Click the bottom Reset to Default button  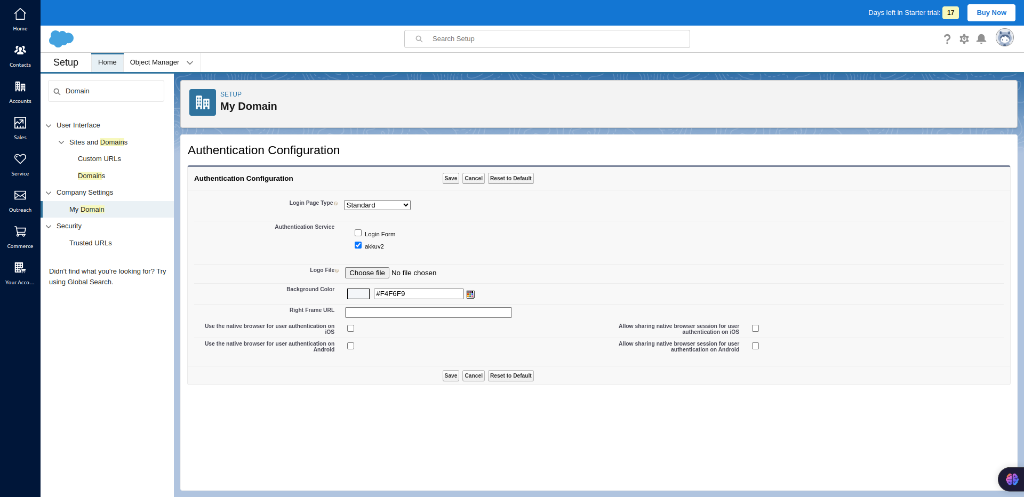click(x=511, y=376)
